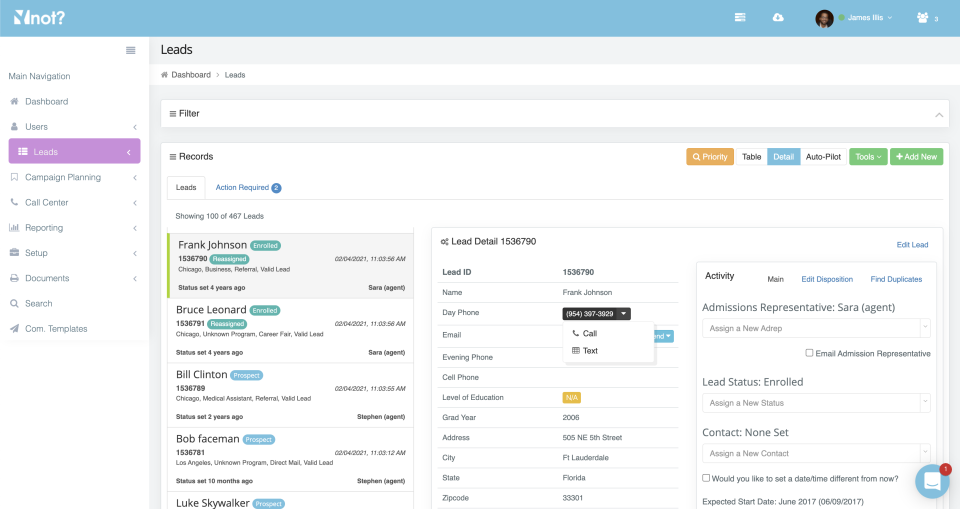Open Assign a New Contact dropdown
This screenshot has height=509, width=960.
pyautogui.click(x=816, y=453)
